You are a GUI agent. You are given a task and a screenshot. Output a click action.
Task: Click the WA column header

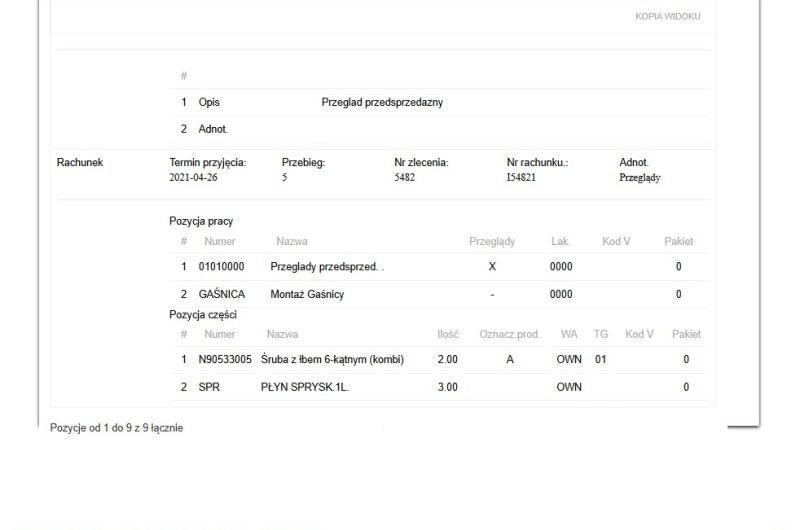pyautogui.click(x=569, y=334)
